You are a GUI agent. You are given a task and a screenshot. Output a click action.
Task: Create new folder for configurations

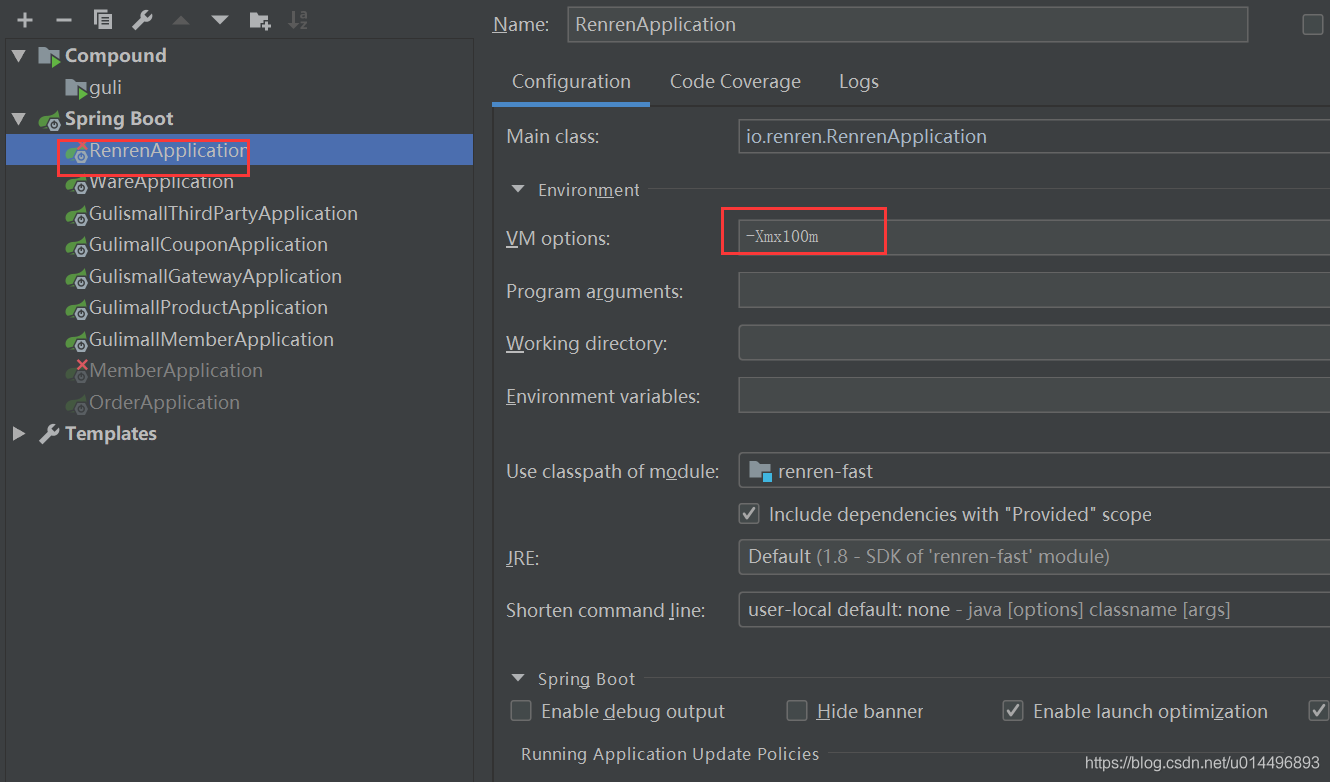pyautogui.click(x=260, y=20)
